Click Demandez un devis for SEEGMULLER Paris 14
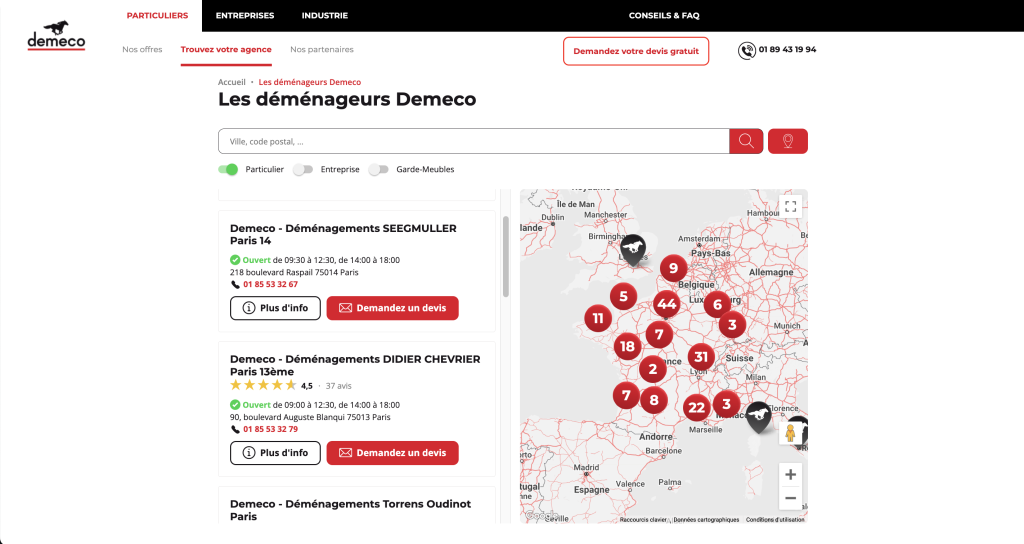Image resolution: width=1024 pixels, height=544 pixels. tap(392, 308)
